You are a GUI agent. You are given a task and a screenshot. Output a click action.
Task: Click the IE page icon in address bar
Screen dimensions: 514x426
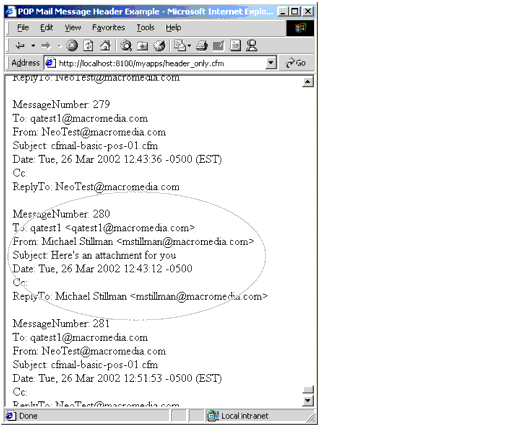coord(50,63)
